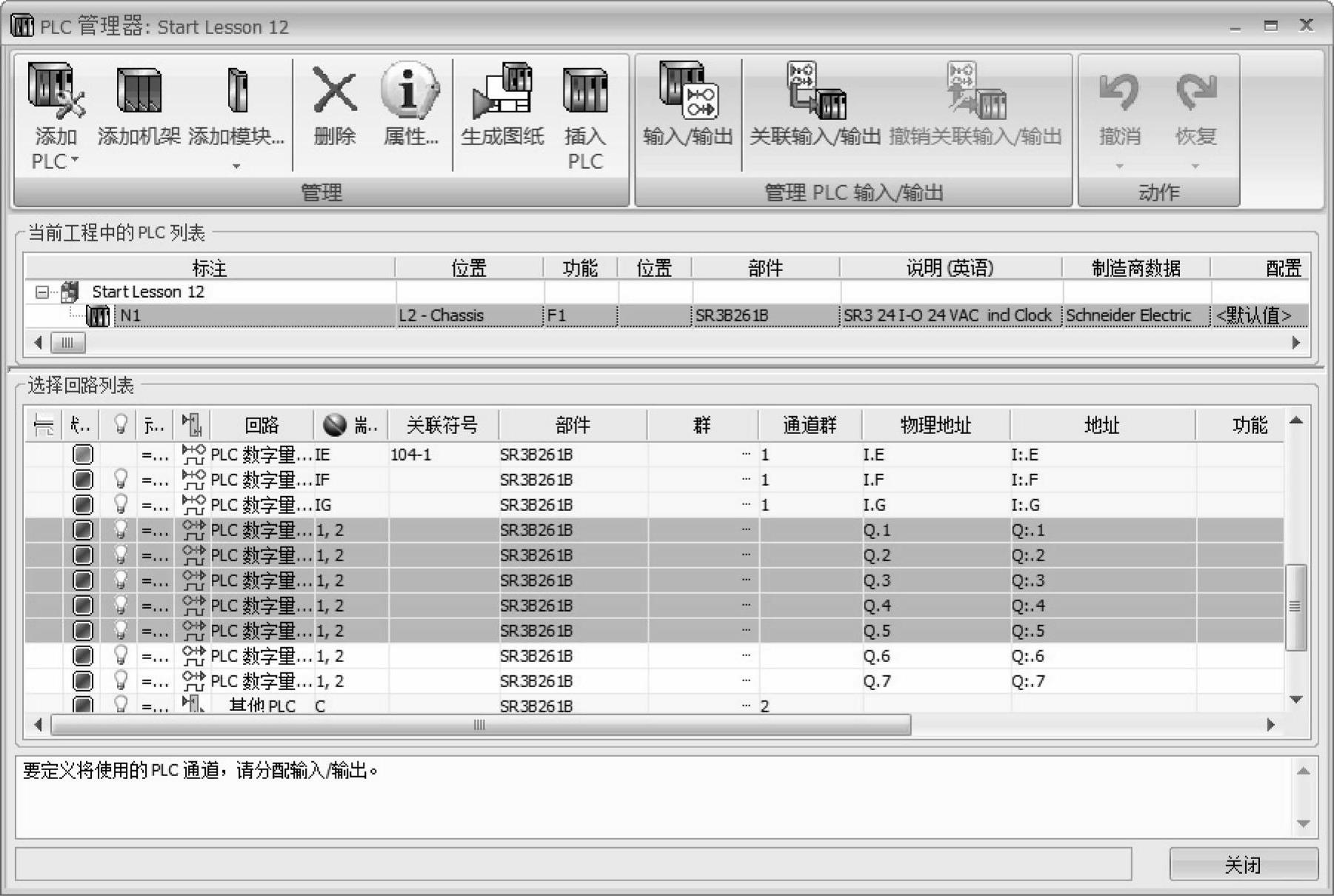
Task: Sort by the 制造商数据 column header
Action: pyautogui.click(x=1136, y=267)
